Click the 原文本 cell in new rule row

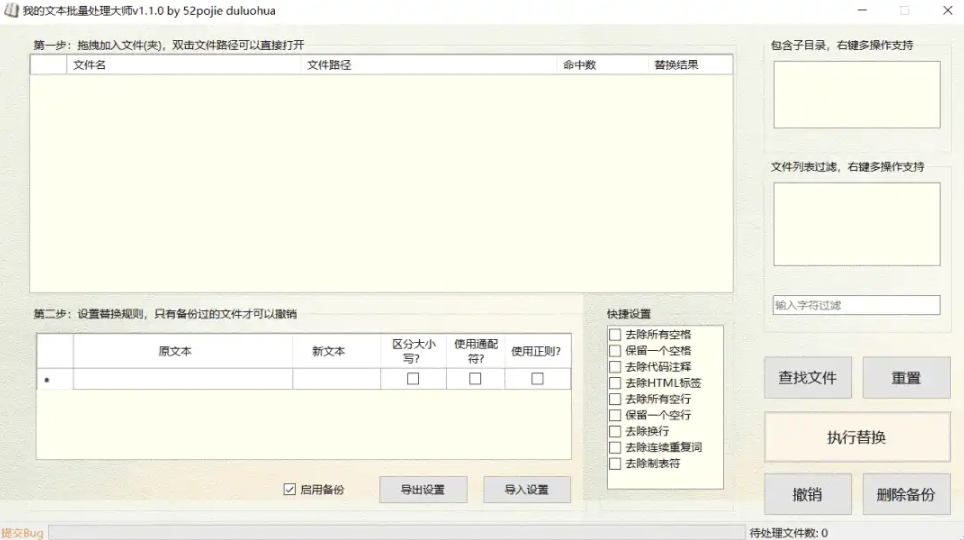click(x=183, y=379)
